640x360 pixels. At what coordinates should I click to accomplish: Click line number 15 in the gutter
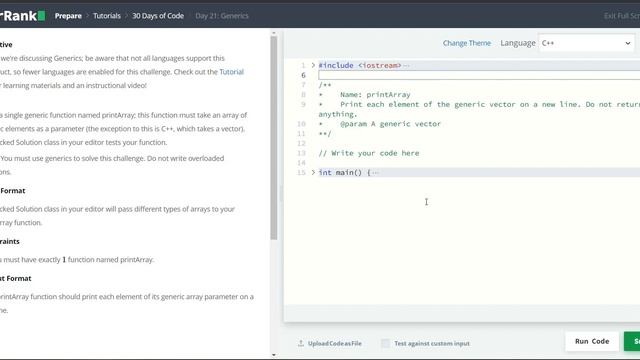coord(301,172)
